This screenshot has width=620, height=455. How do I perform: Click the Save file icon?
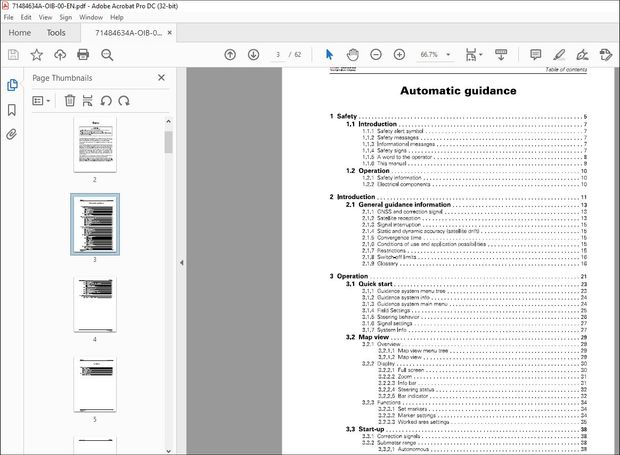13,55
